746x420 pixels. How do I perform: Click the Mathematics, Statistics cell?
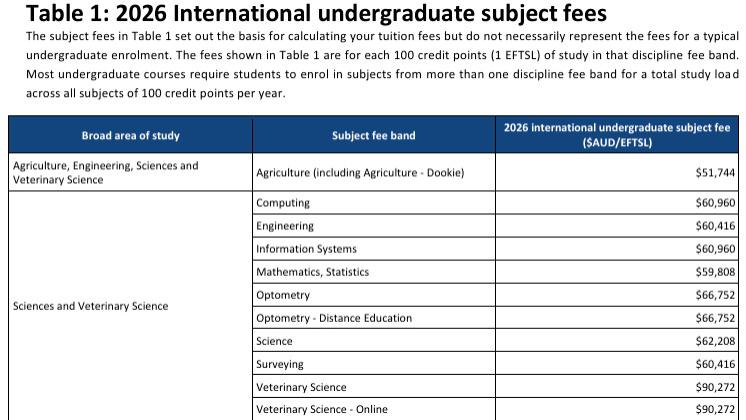312,272
